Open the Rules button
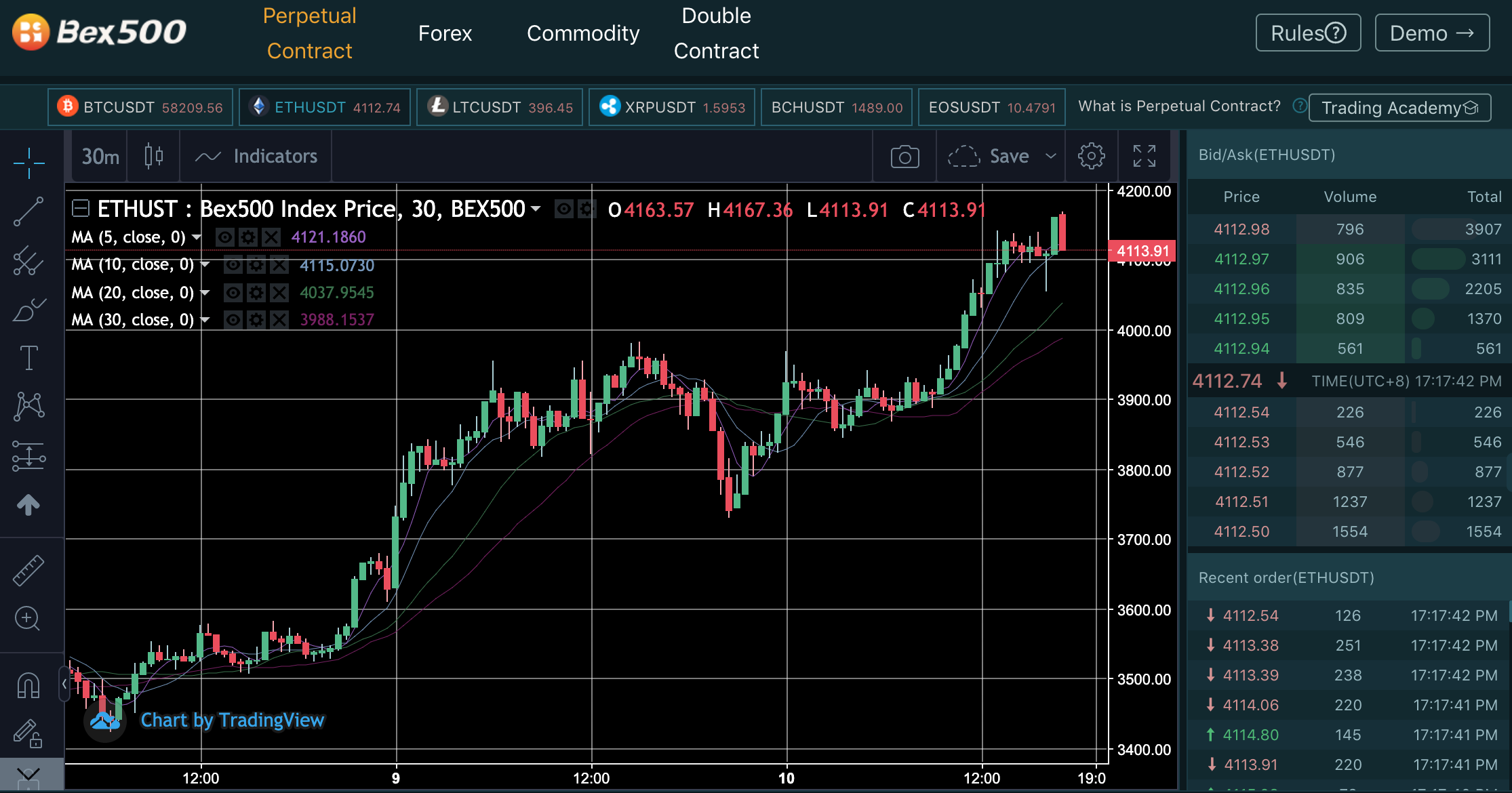This screenshot has height=793, width=1512. pyautogui.click(x=1308, y=33)
